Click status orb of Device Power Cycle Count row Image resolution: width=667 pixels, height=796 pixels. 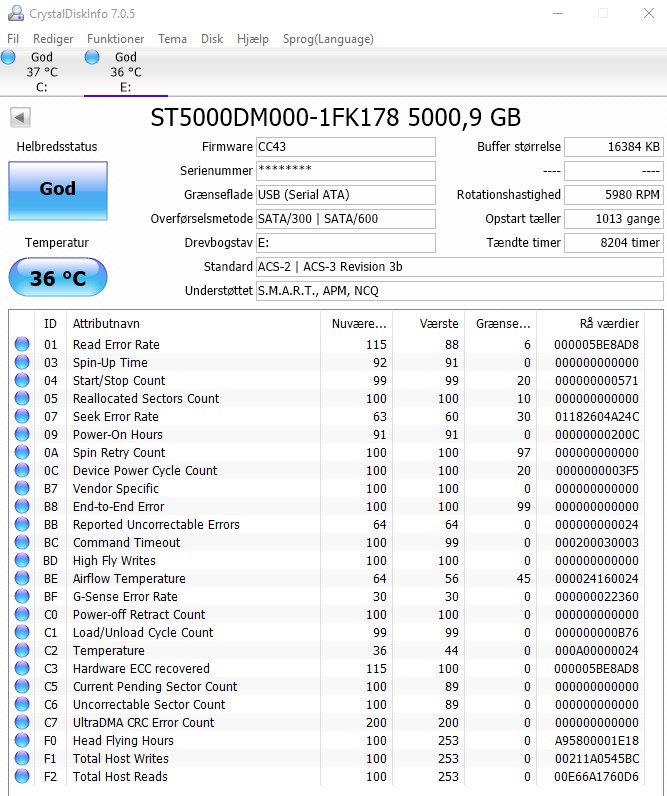click(22, 471)
